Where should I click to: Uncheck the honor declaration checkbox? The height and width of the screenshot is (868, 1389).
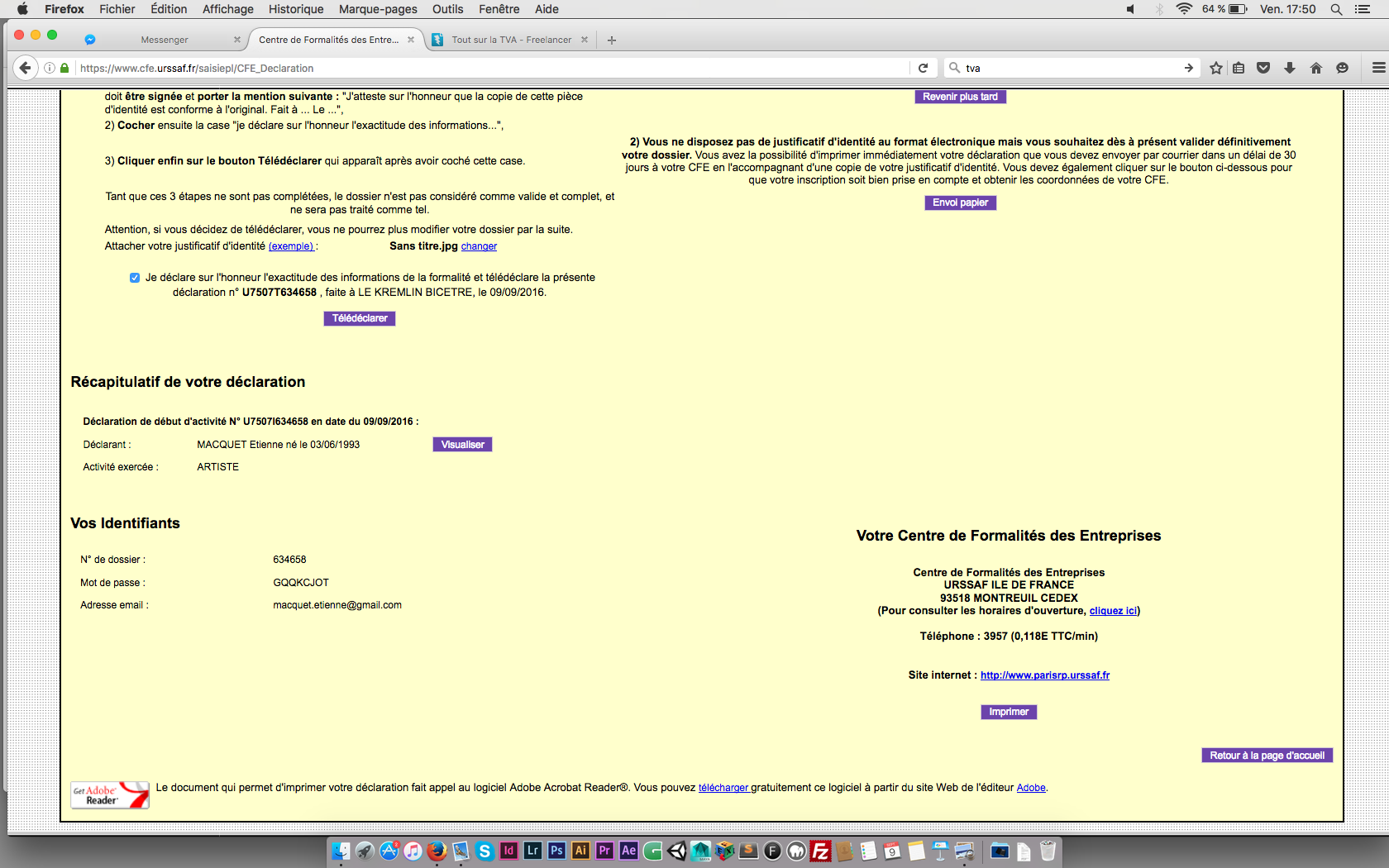135,278
